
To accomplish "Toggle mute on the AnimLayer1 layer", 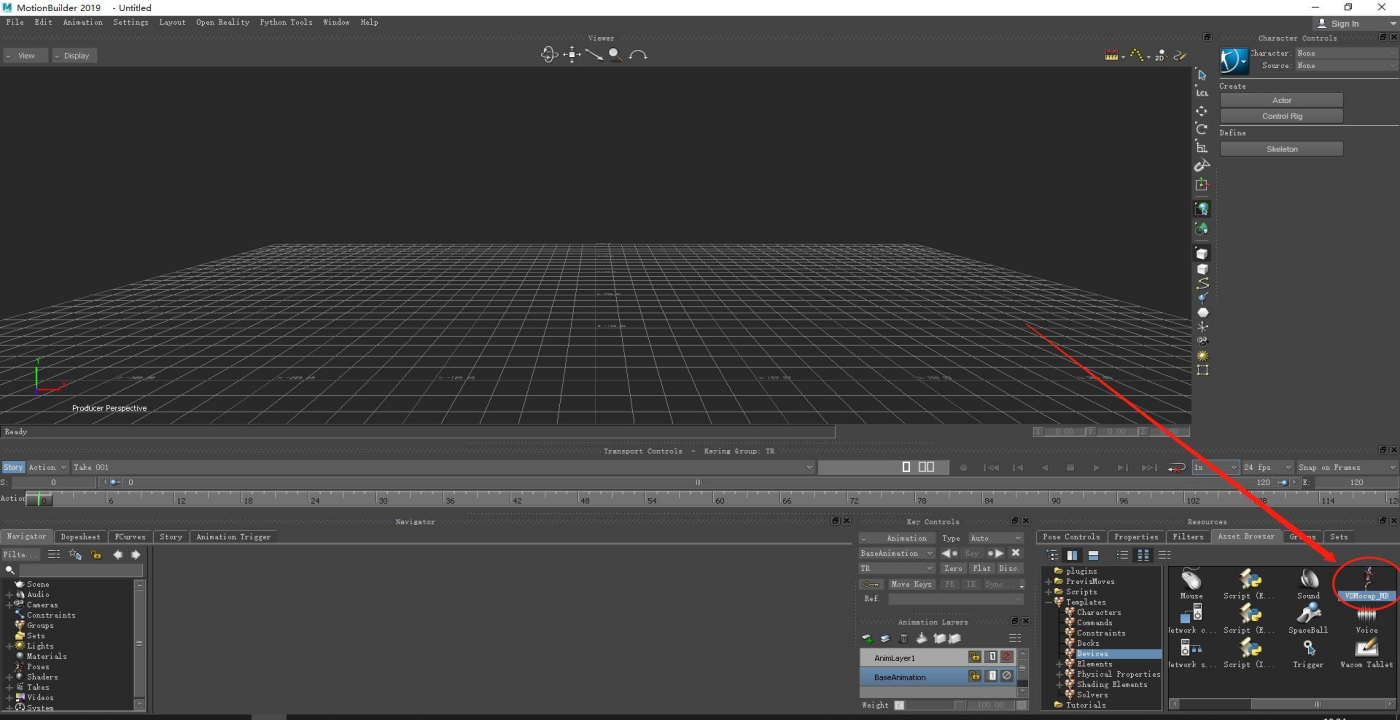I will 1007,657.
